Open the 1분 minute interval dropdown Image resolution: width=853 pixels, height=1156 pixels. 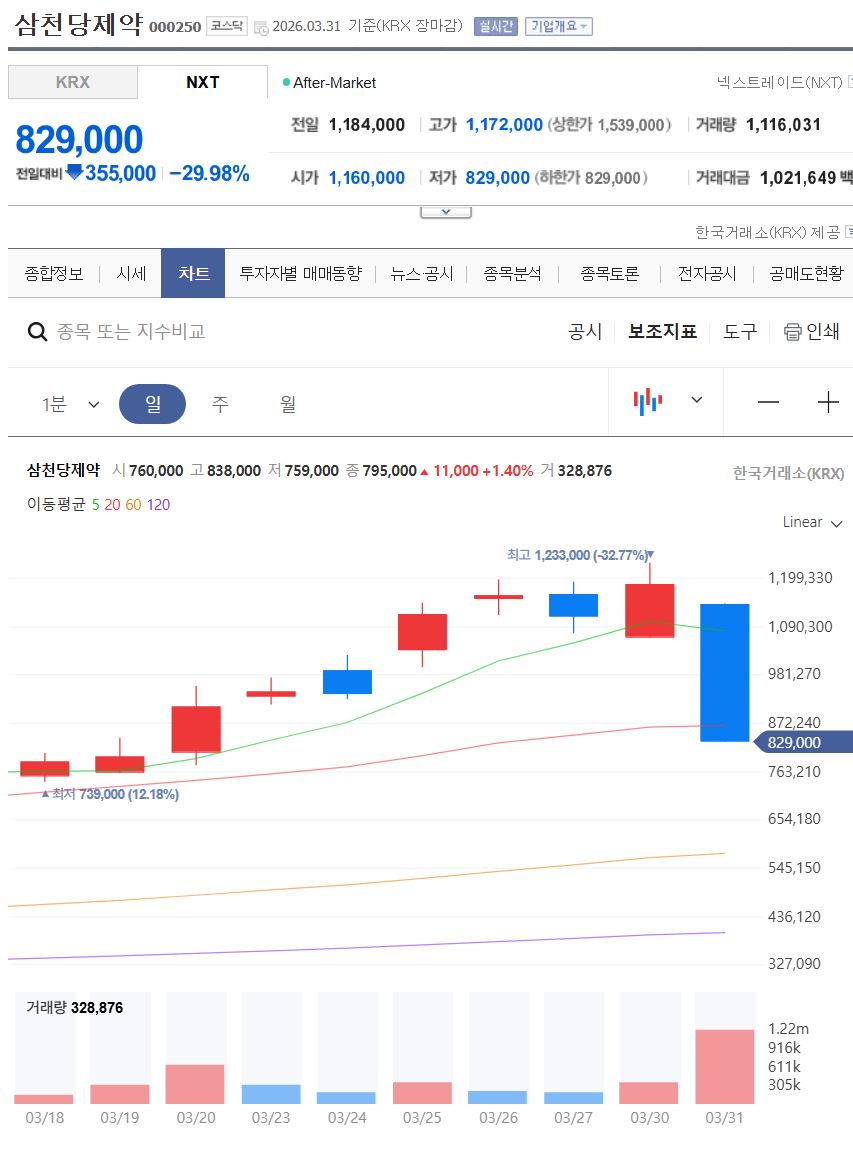point(70,404)
